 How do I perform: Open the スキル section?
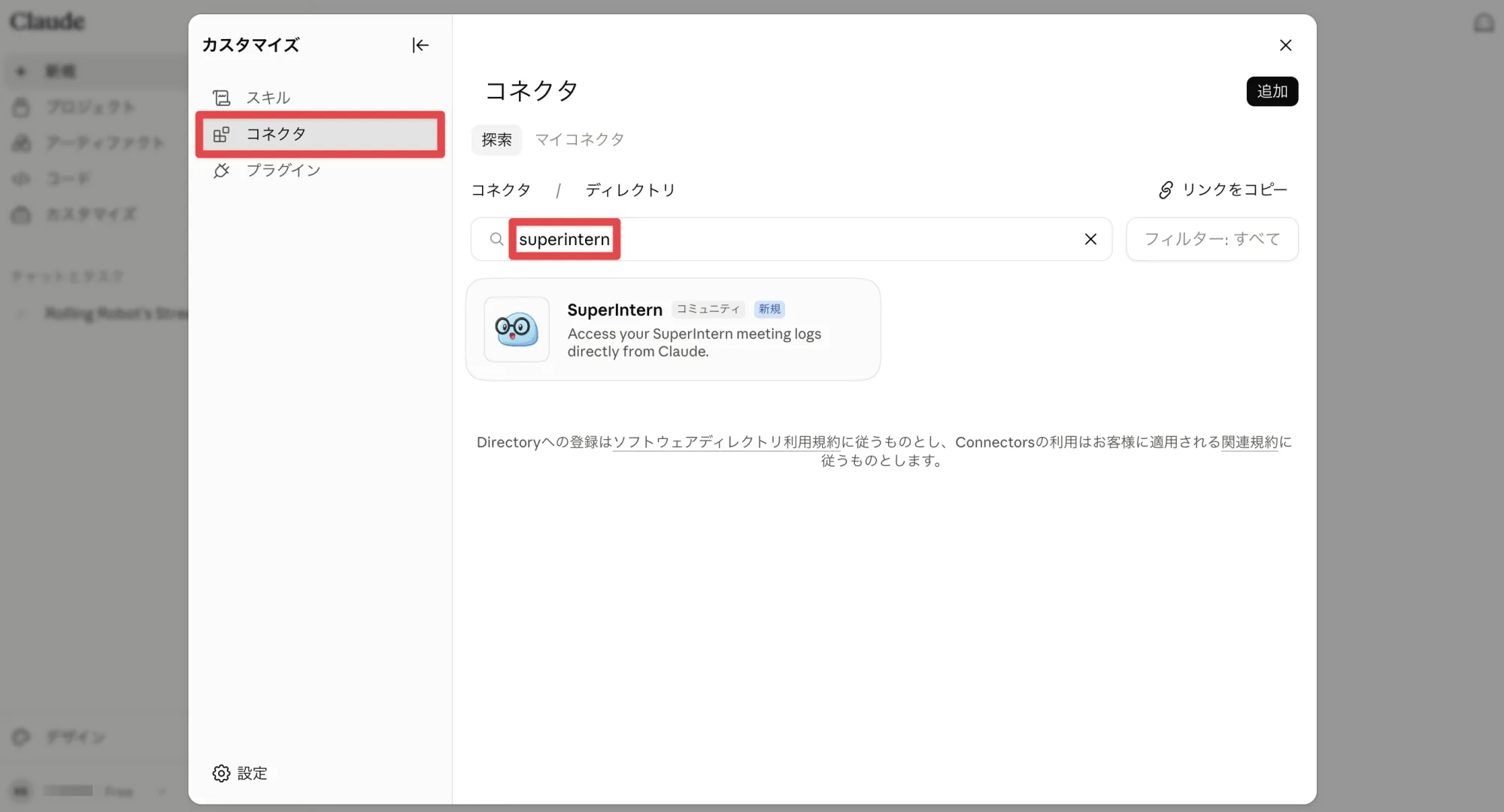tap(320, 98)
